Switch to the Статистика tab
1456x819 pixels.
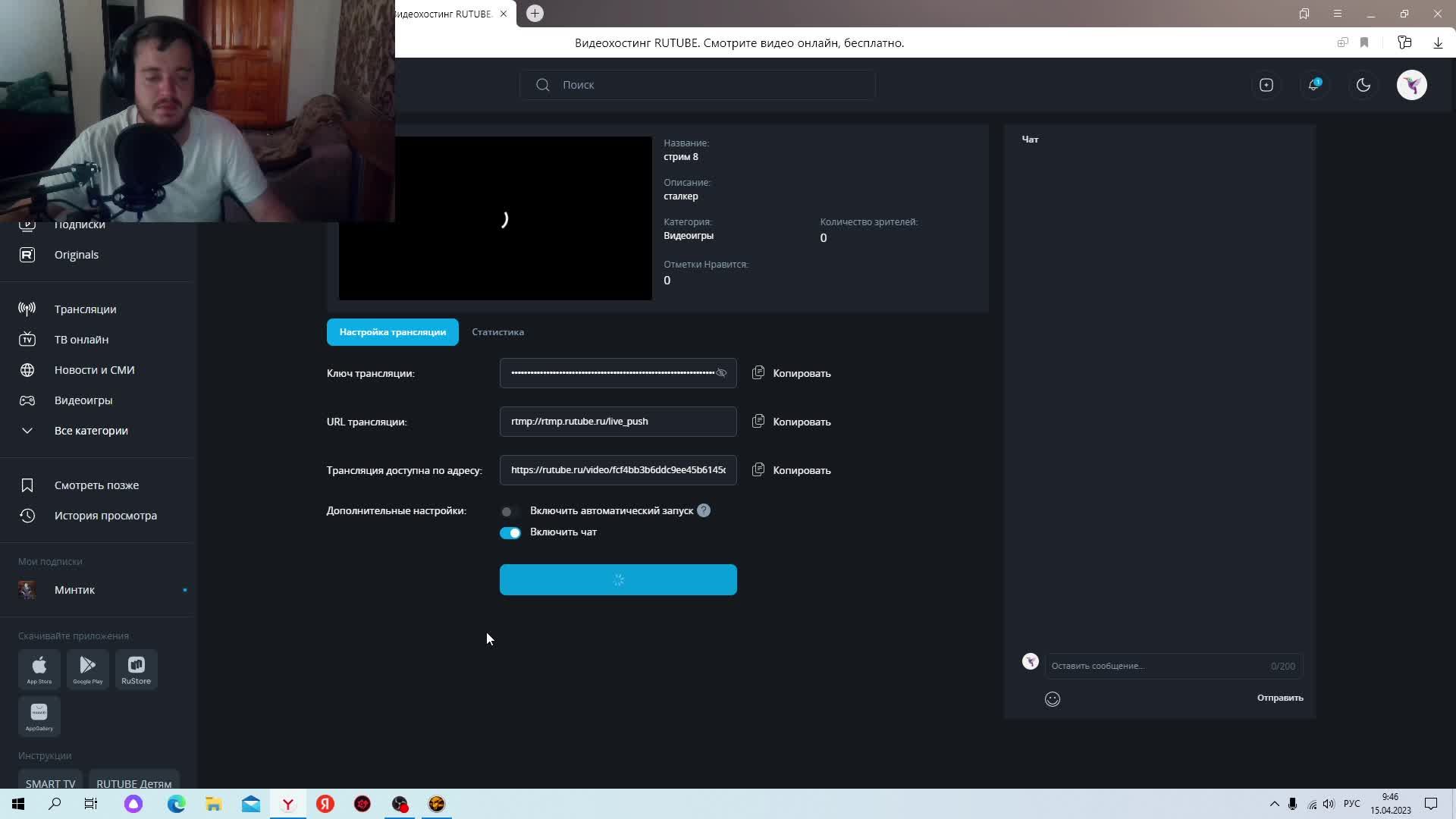tap(497, 332)
